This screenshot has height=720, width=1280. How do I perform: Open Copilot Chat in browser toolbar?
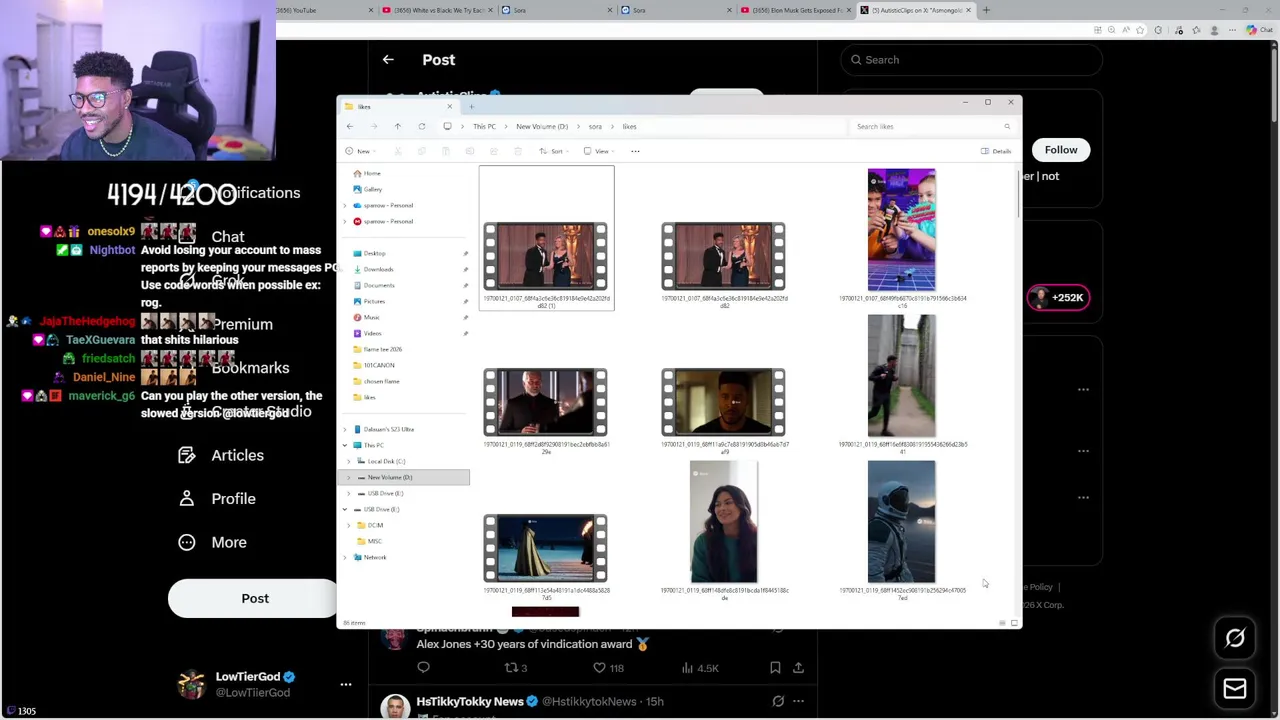(x=1258, y=30)
